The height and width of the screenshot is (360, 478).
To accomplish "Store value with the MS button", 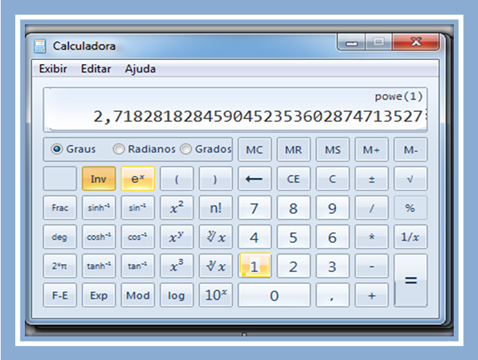I will (333, 149).
